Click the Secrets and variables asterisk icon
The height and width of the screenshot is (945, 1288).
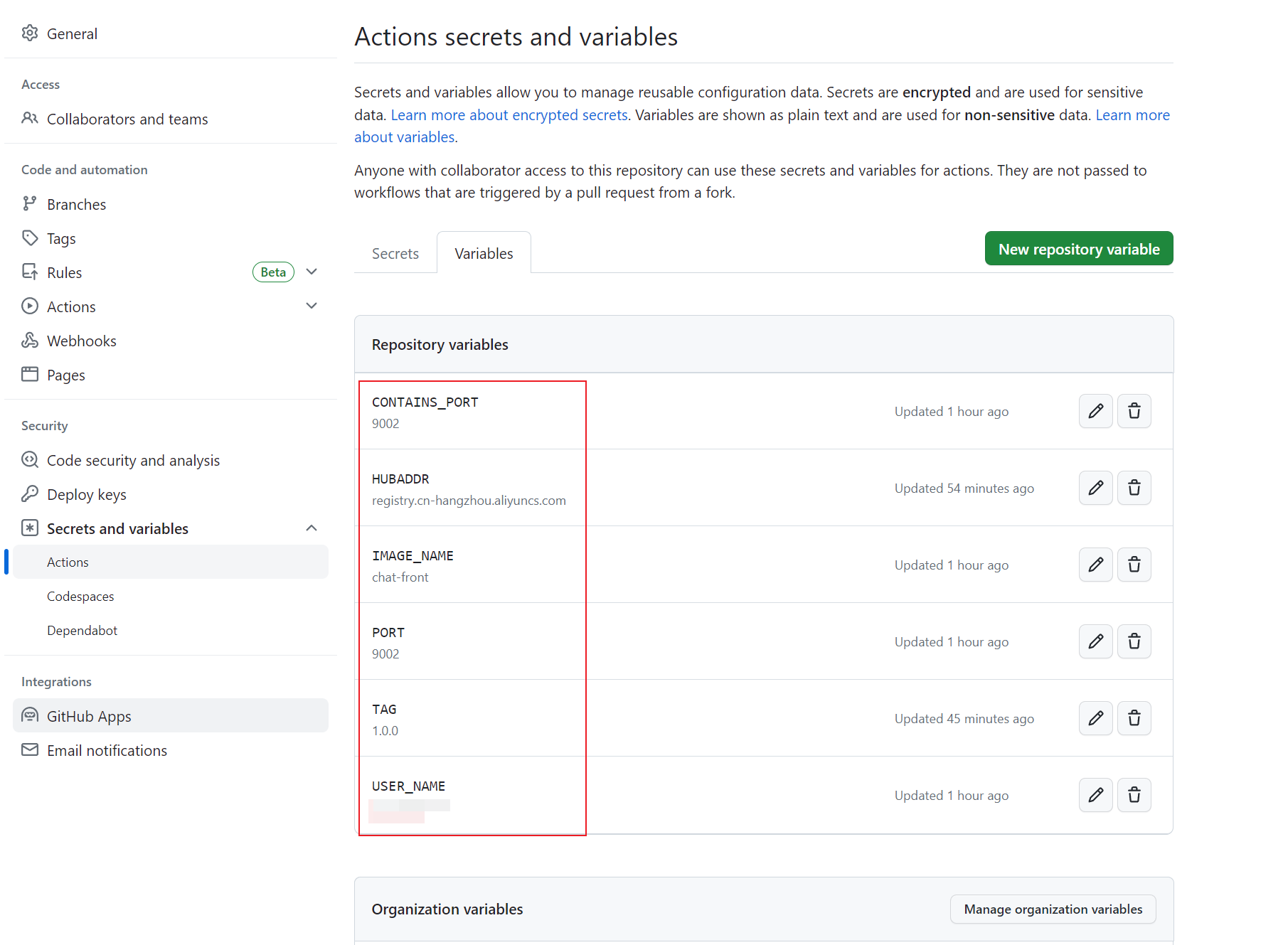[x=30, y=528]
